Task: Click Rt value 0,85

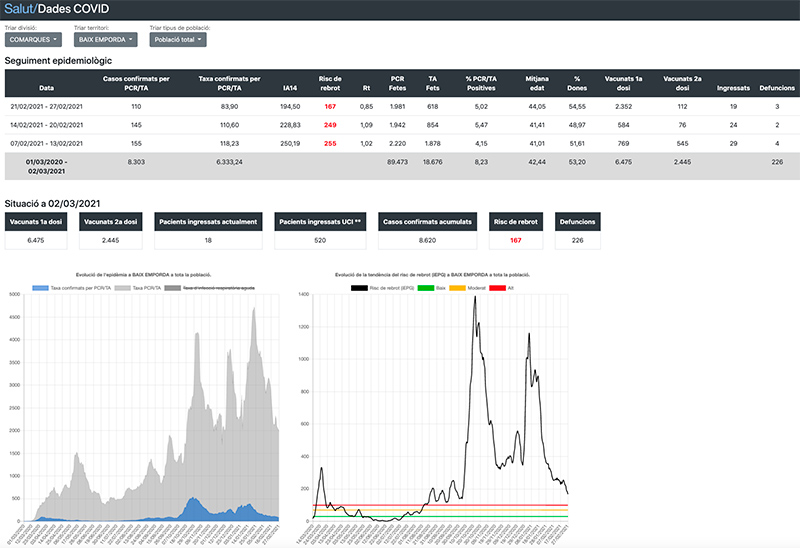Action: [366, 107]
